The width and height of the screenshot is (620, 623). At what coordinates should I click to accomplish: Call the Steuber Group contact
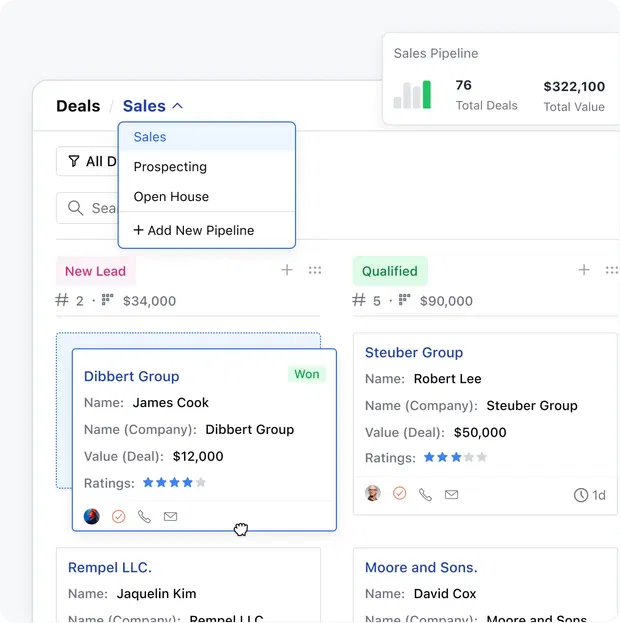pyautogui.click(x=425, y=494)
